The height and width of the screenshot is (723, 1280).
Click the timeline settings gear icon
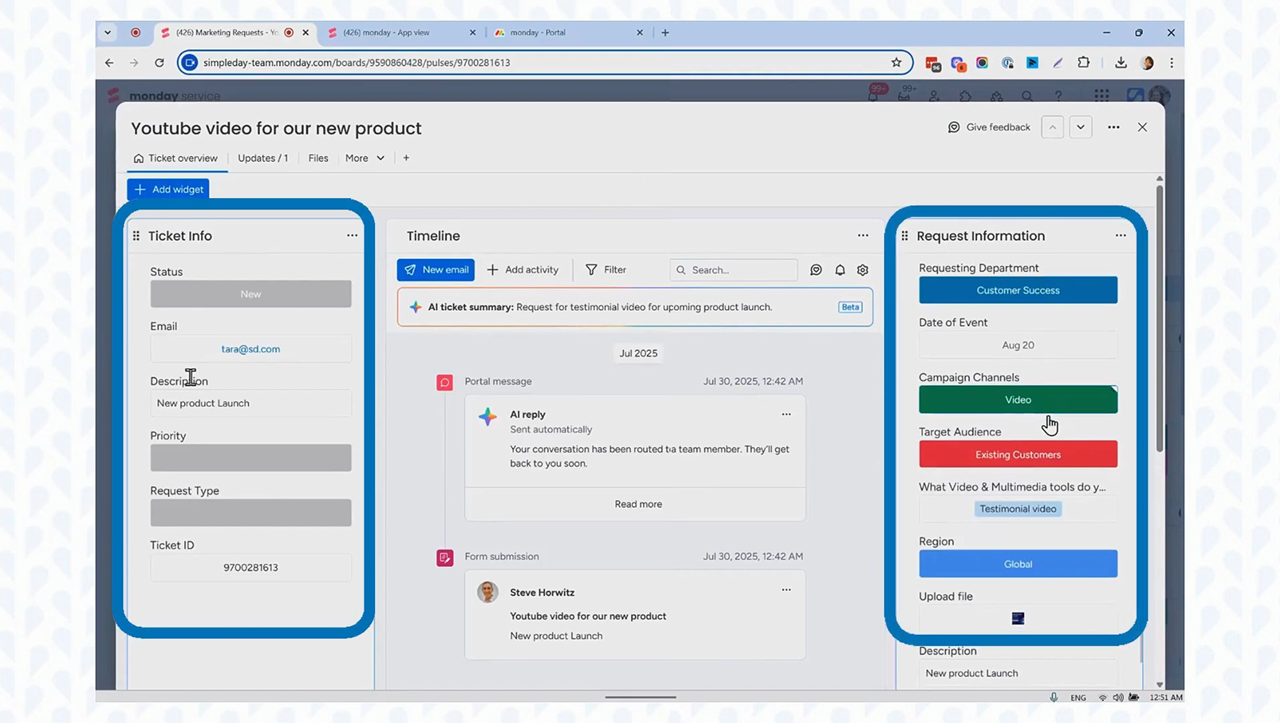point(863,270)
